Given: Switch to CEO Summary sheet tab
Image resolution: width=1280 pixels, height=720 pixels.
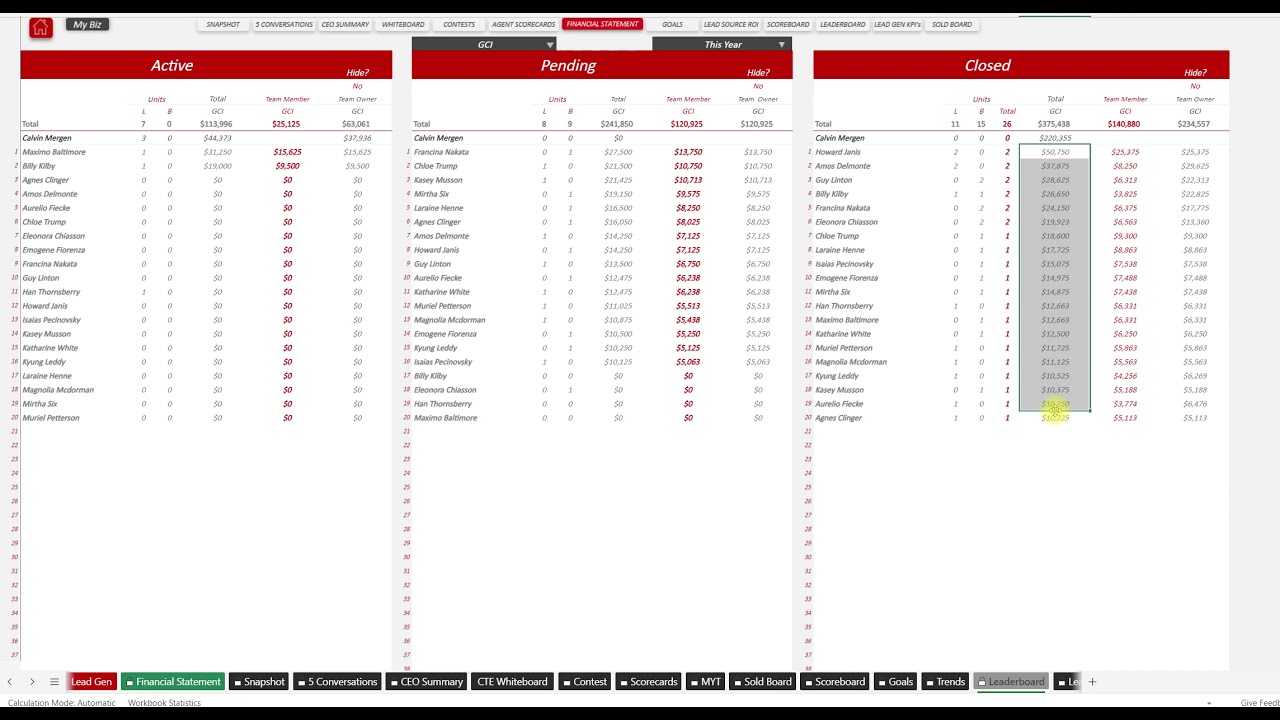Looking at the screenshot, I should tap(426, 682).
